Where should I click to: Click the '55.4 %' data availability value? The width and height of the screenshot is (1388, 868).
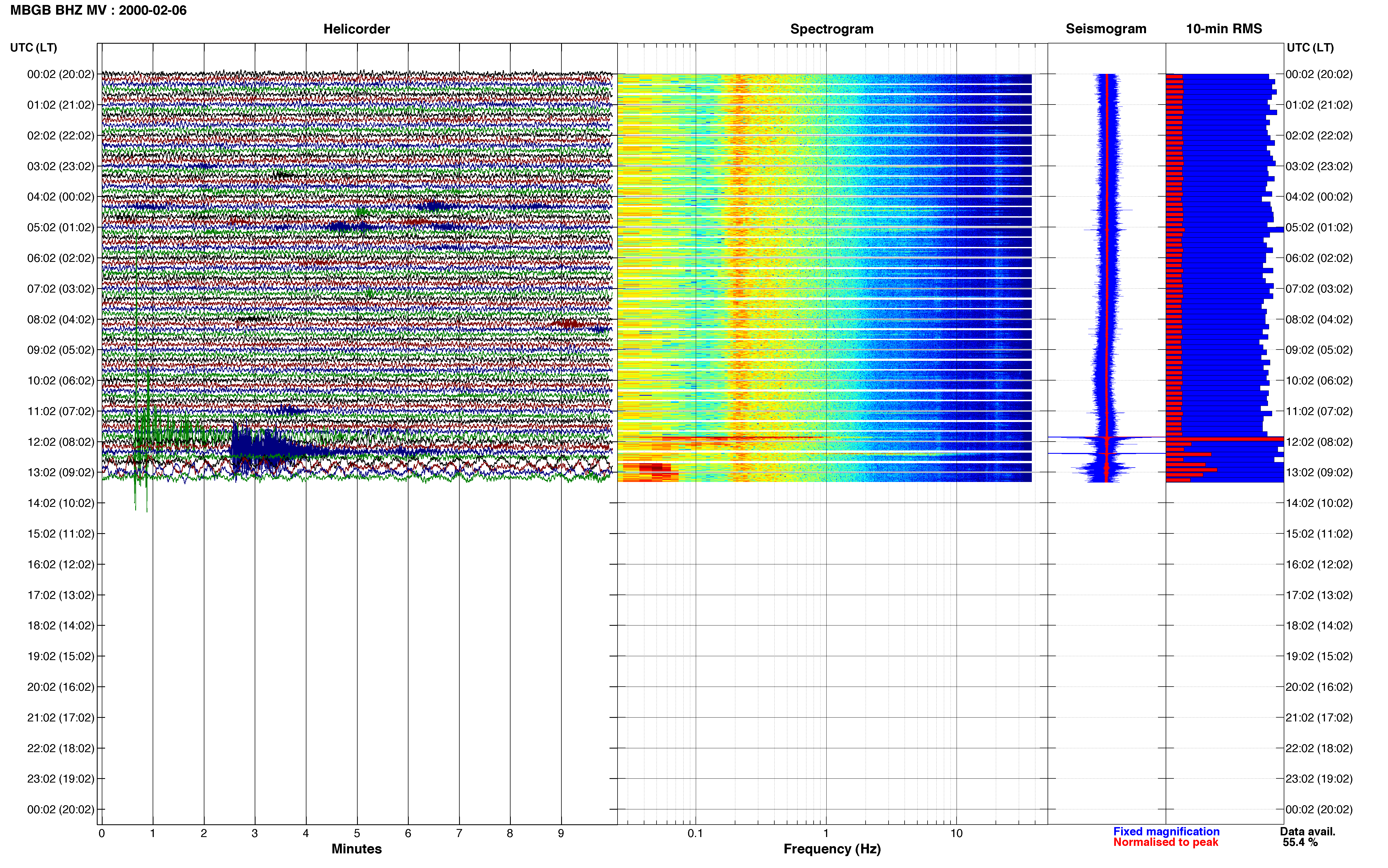(1300, 842)
